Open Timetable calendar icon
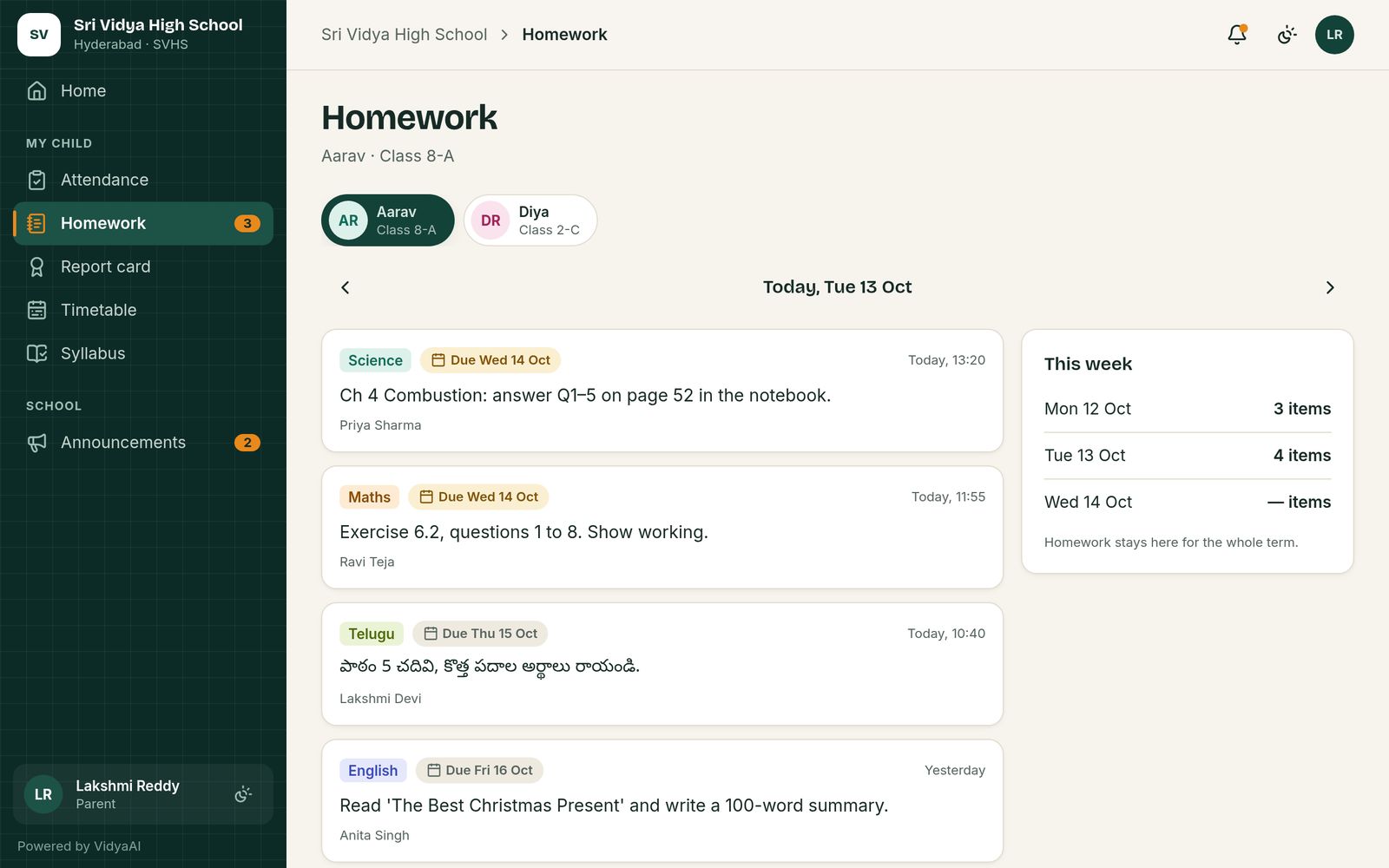The height and width of the screenshot is (868, 1389). click(x=36, y=310)
